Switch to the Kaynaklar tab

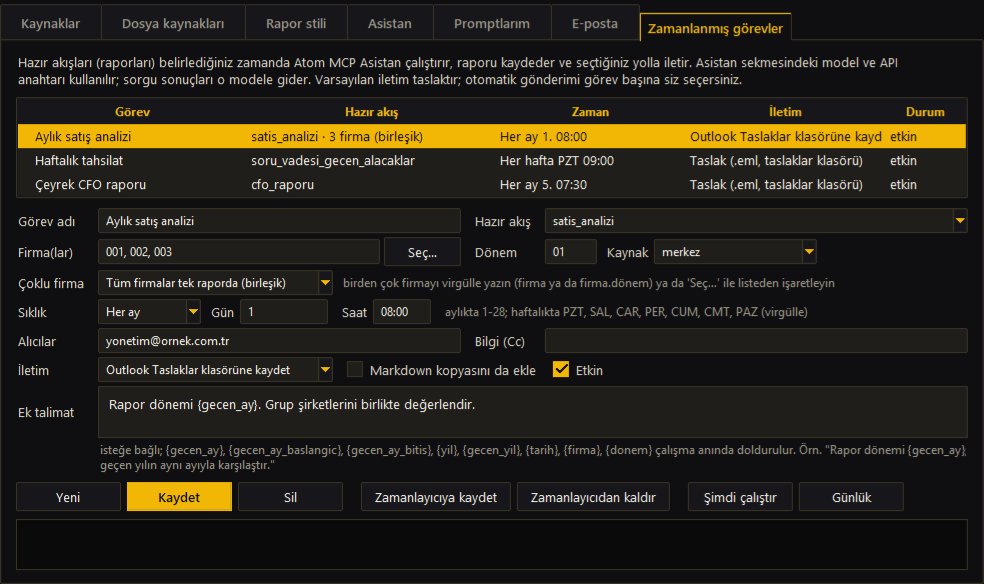coord(50,24)
